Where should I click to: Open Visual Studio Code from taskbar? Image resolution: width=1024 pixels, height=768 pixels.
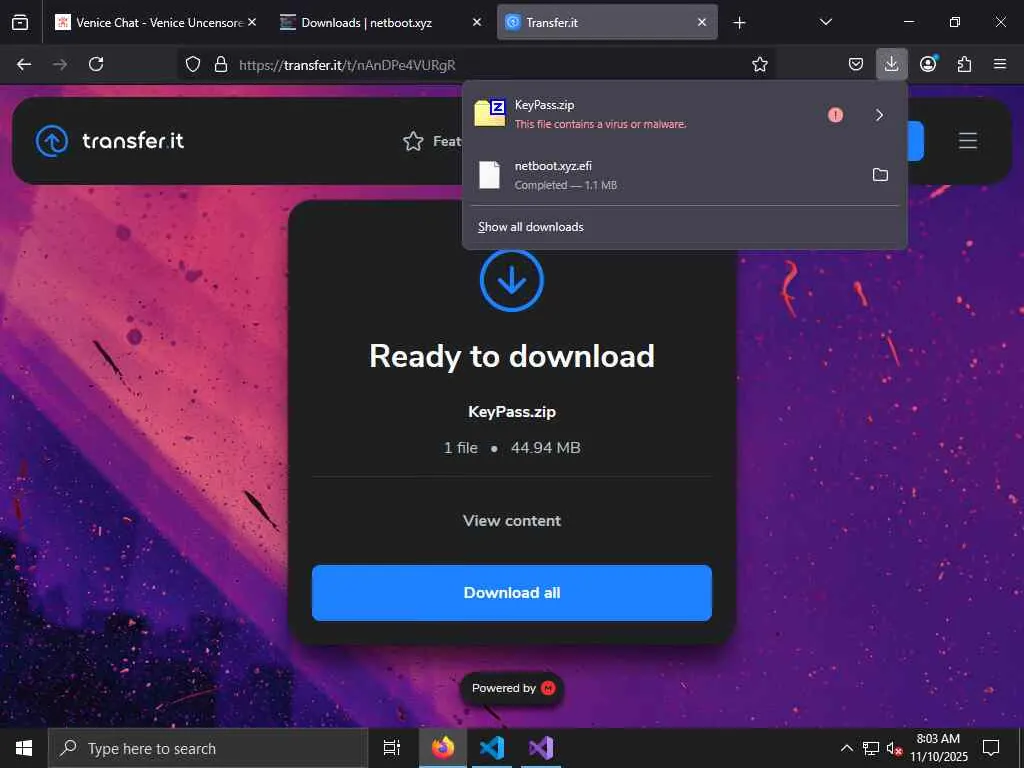coord(492,748)
